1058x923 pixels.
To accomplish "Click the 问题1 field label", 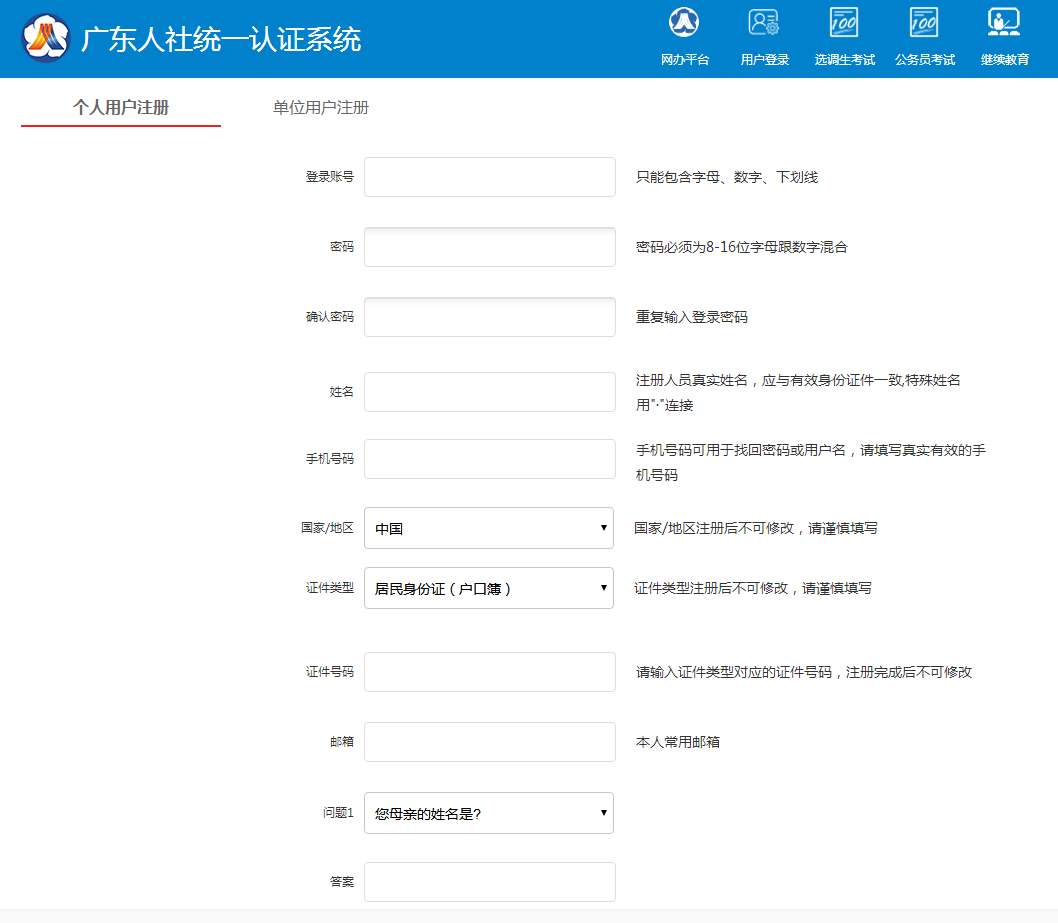I will click(x=338, y=813).
